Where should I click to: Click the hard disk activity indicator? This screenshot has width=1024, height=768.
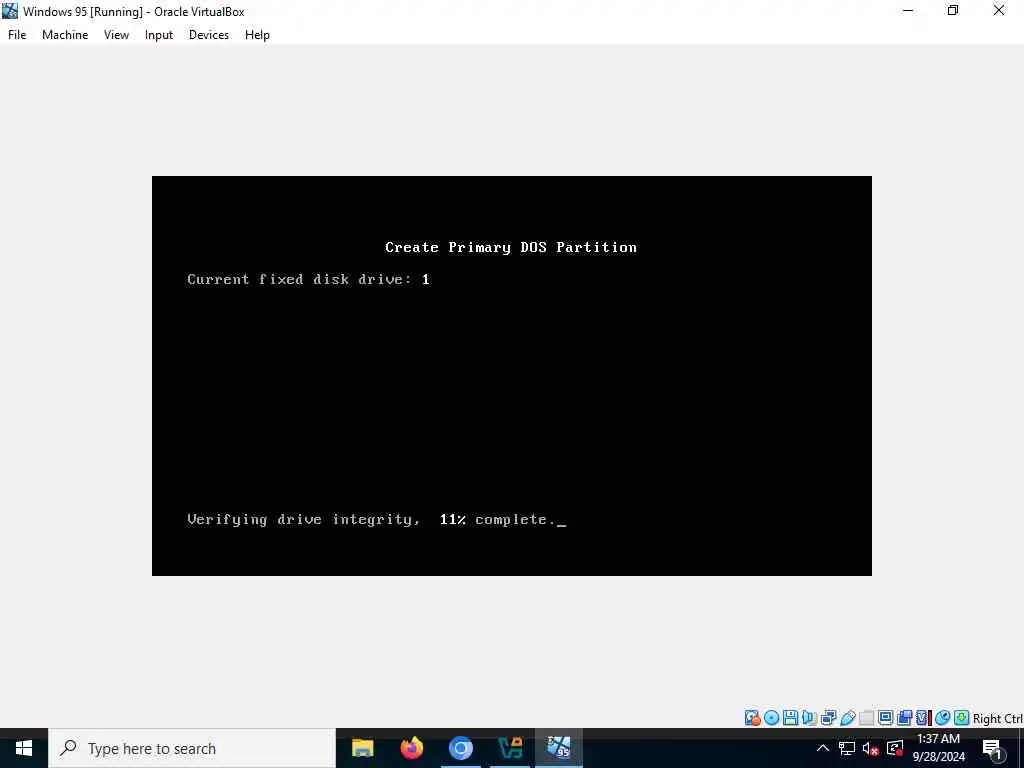coord(752,718)
